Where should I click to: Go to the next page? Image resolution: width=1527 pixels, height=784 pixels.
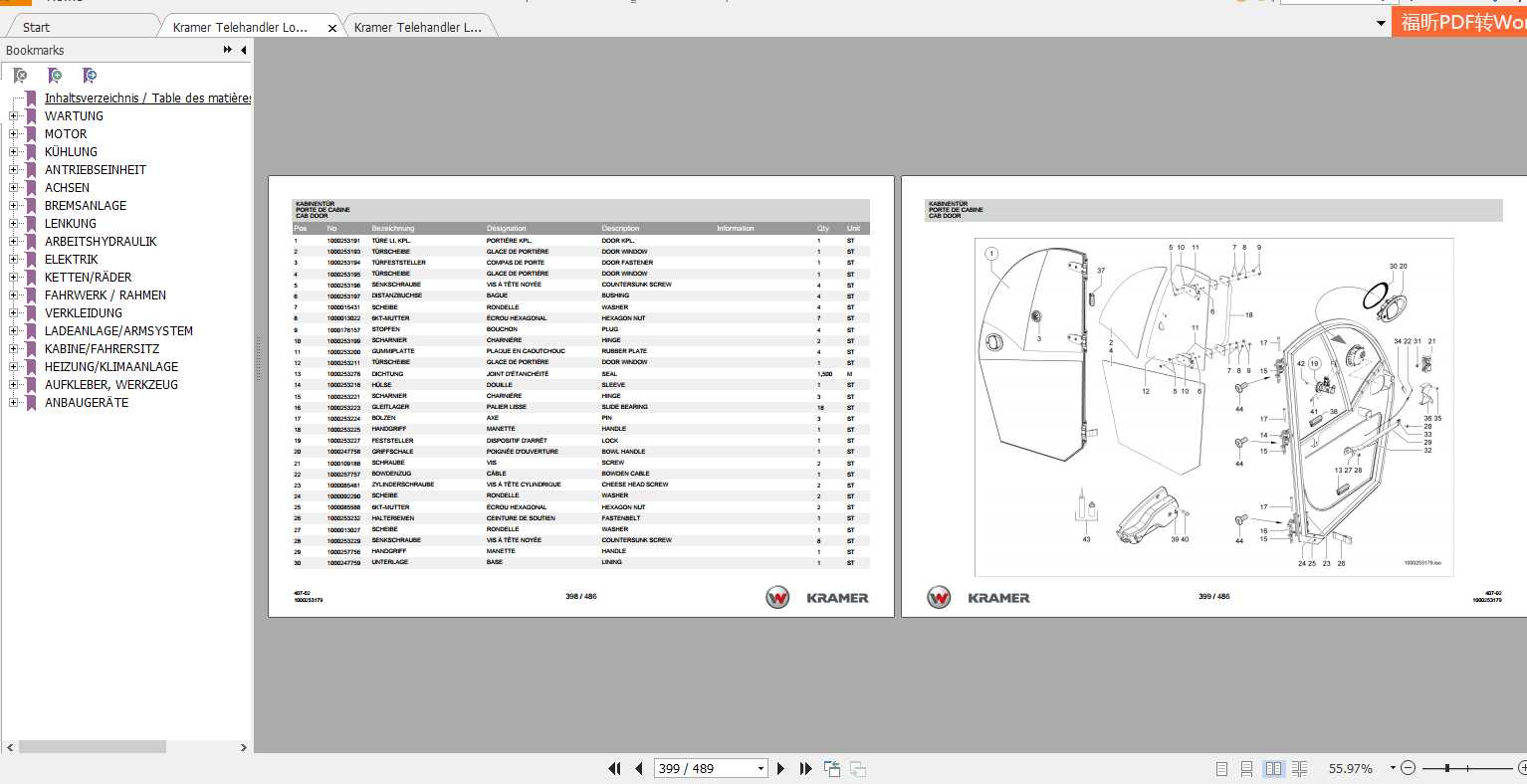tap(781, 768)
